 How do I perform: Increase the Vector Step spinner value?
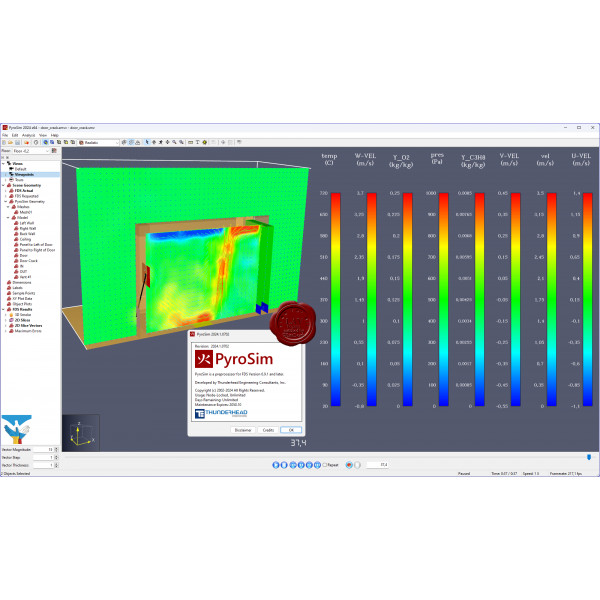(x=57, y=456)
